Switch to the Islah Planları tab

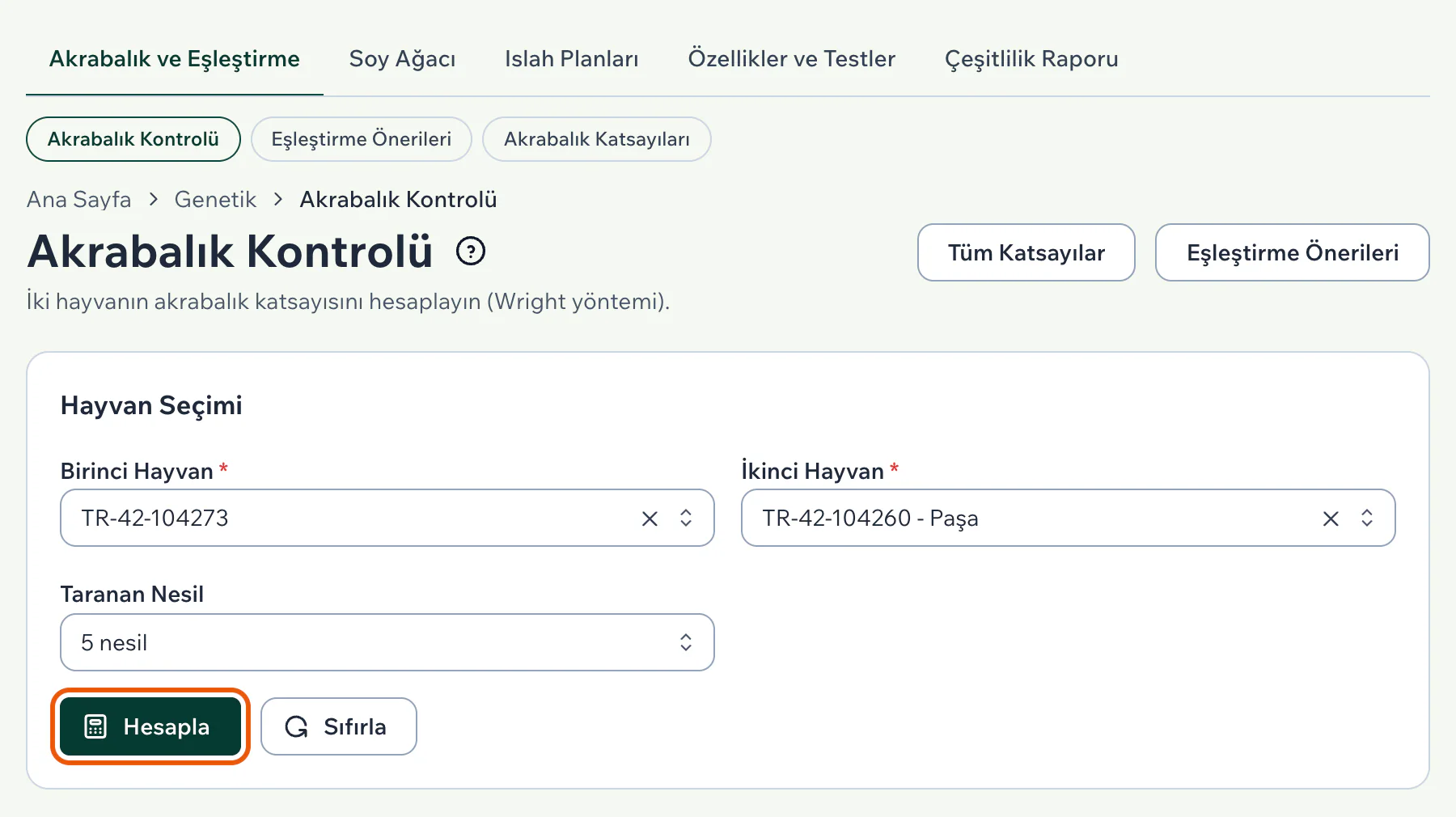pos(572,59)
